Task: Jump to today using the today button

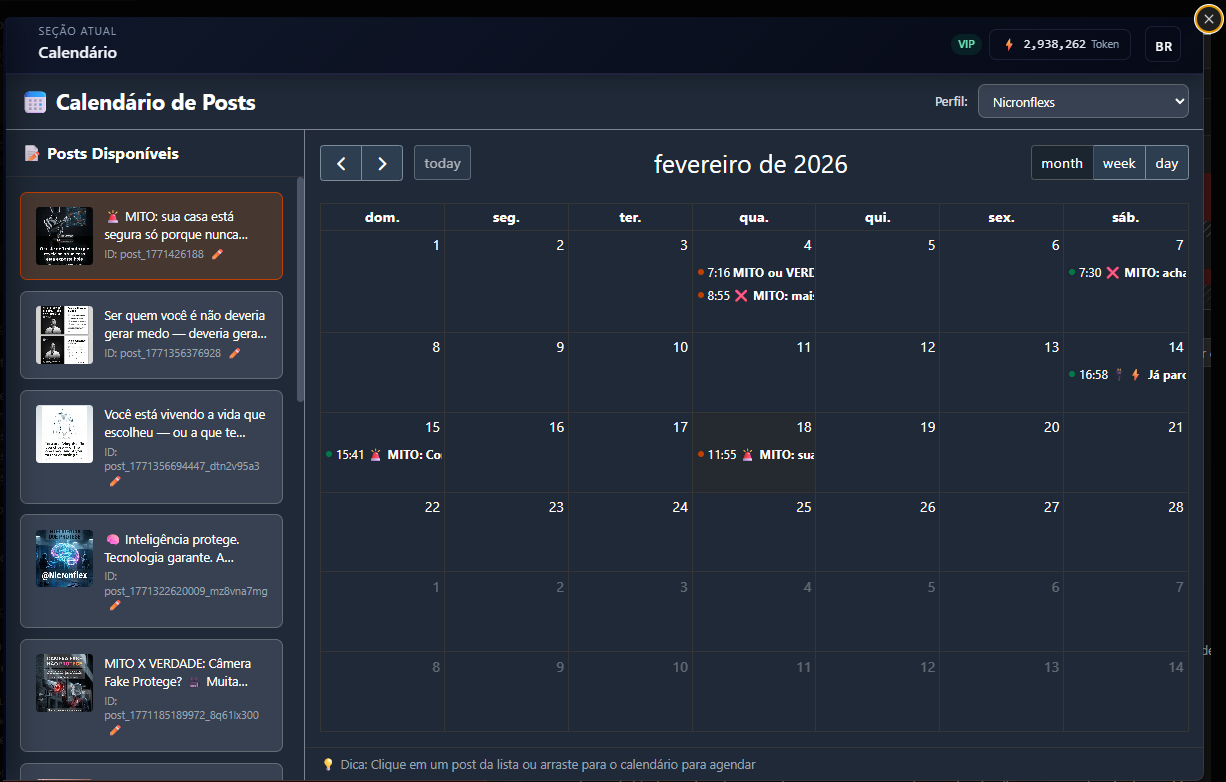Action: coord(442,162)
